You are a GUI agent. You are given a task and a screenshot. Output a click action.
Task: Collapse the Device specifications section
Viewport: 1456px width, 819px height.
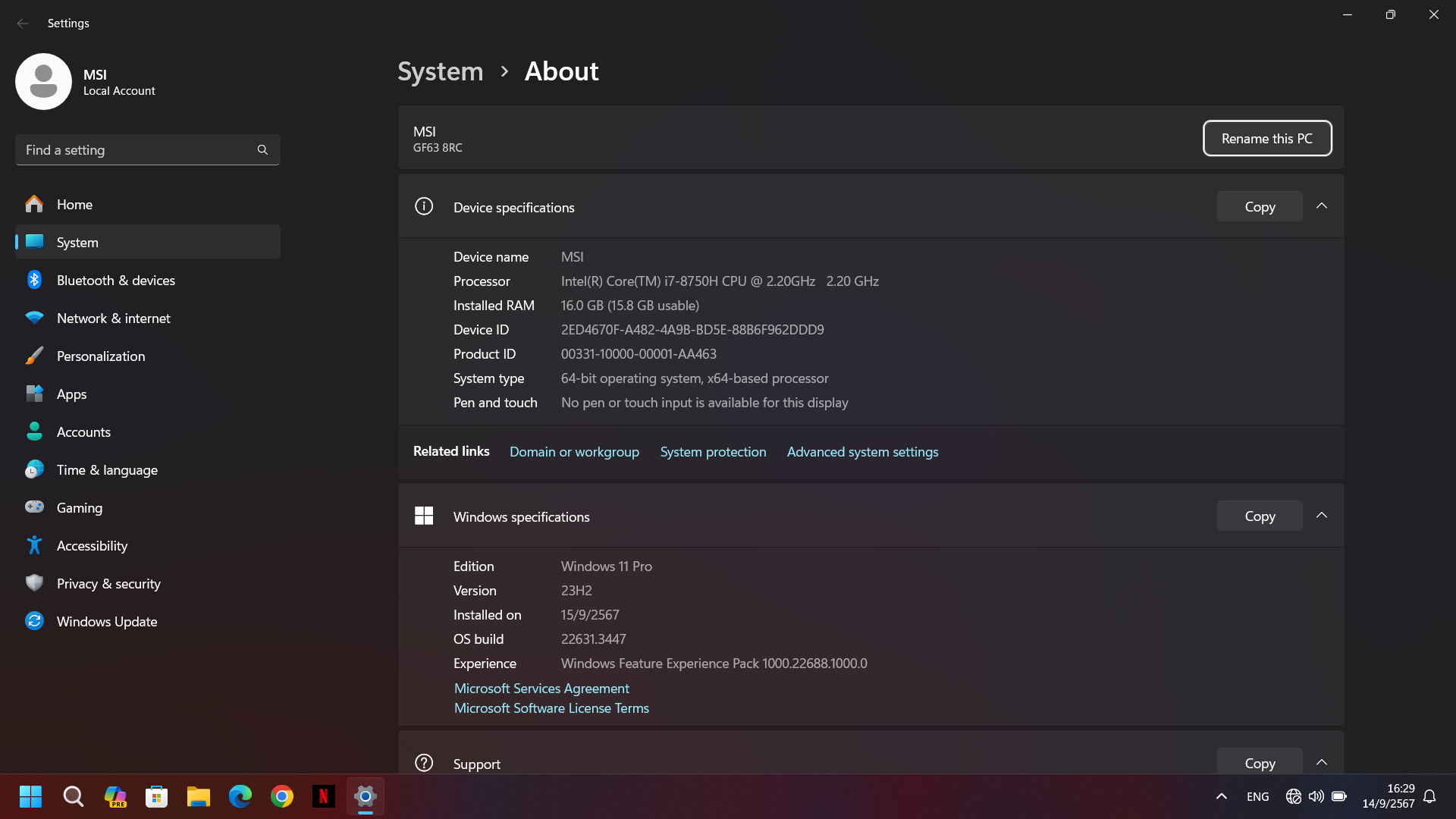(x=1322, y=206)
